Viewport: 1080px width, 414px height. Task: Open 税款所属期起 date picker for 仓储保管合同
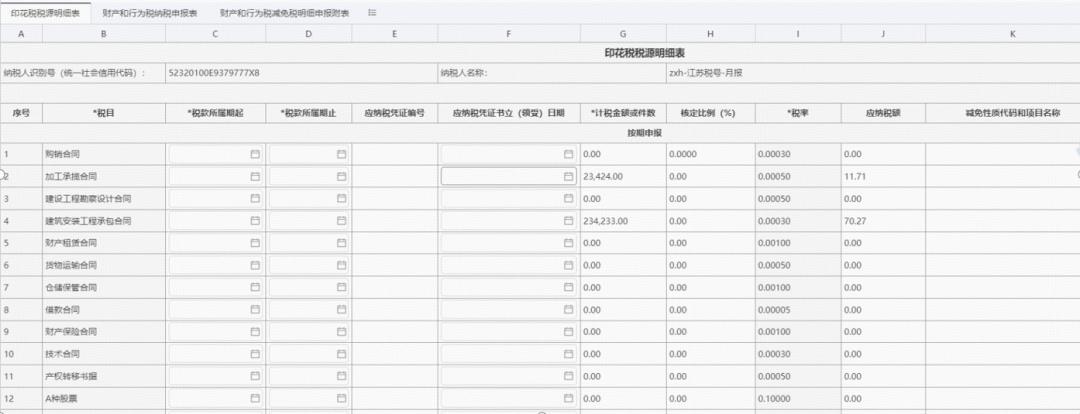click(255, 287)
